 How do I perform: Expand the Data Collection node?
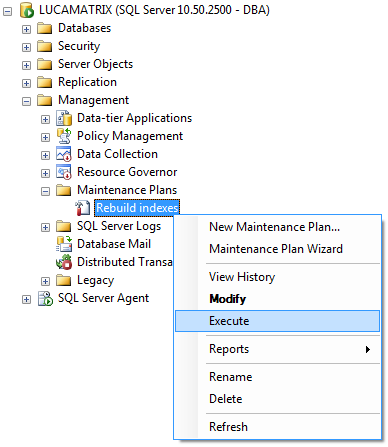pos(45,155)
